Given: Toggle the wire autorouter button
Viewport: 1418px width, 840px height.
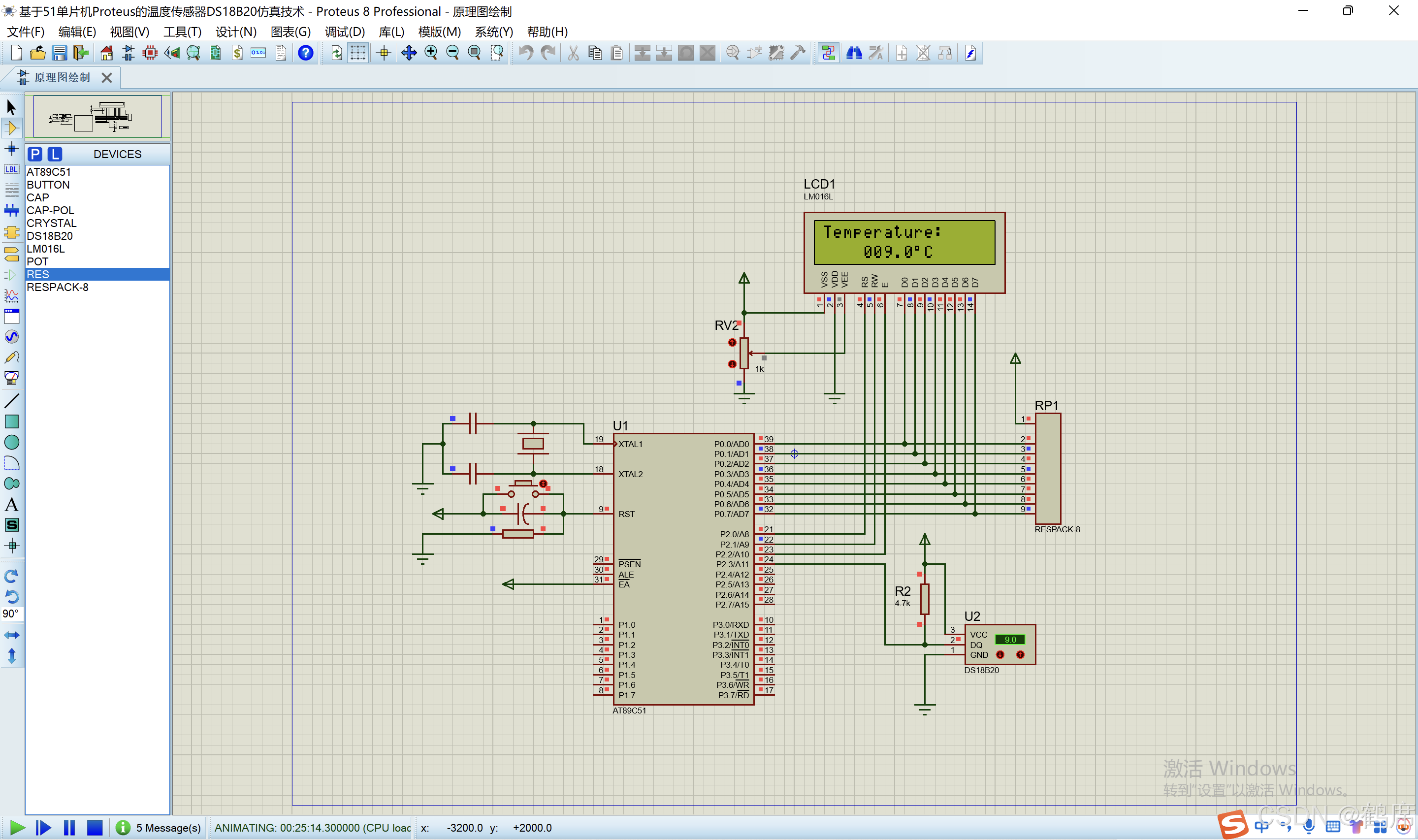Looking at the screenshot, I should point(828,53).
